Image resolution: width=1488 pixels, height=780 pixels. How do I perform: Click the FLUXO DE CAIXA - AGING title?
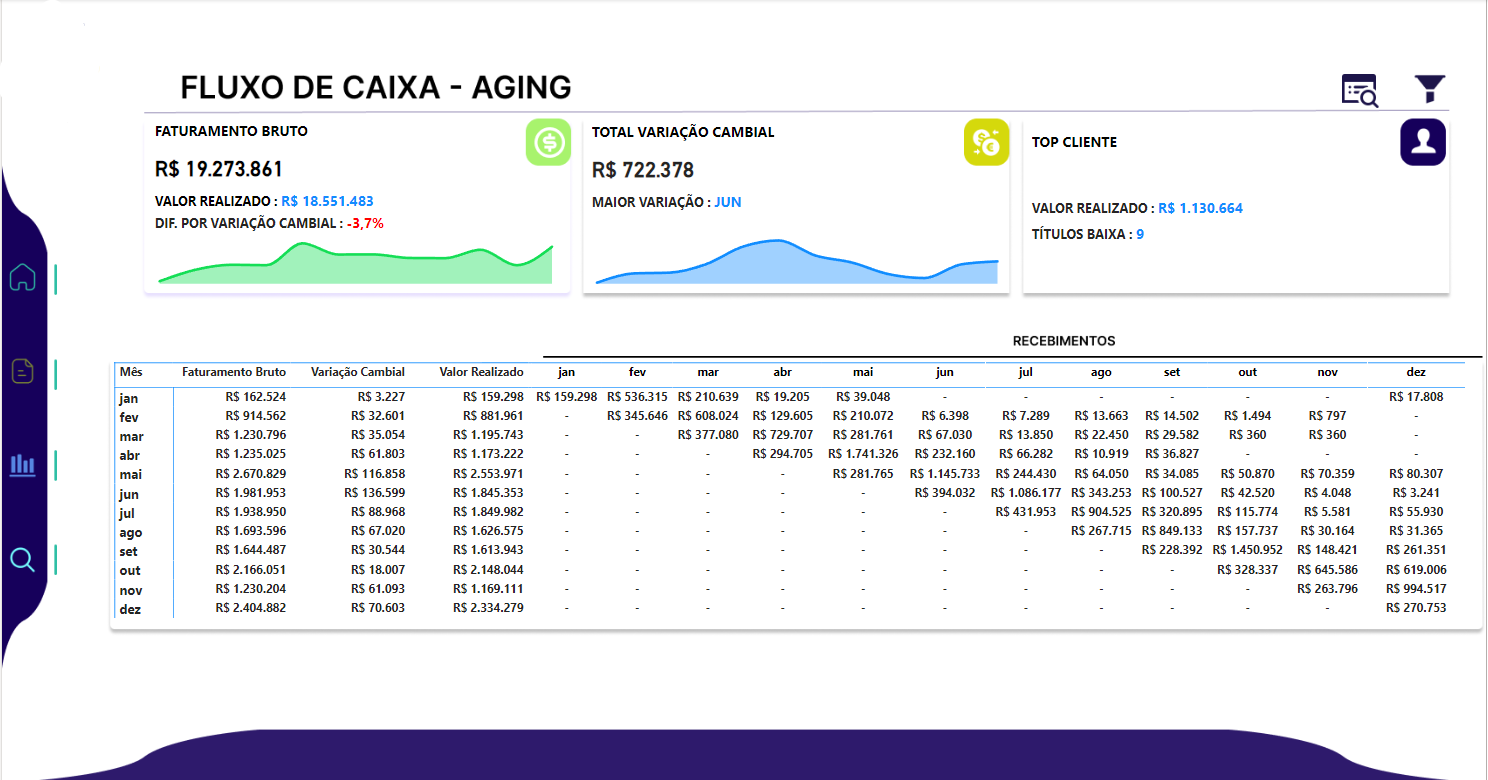point(376,88)
